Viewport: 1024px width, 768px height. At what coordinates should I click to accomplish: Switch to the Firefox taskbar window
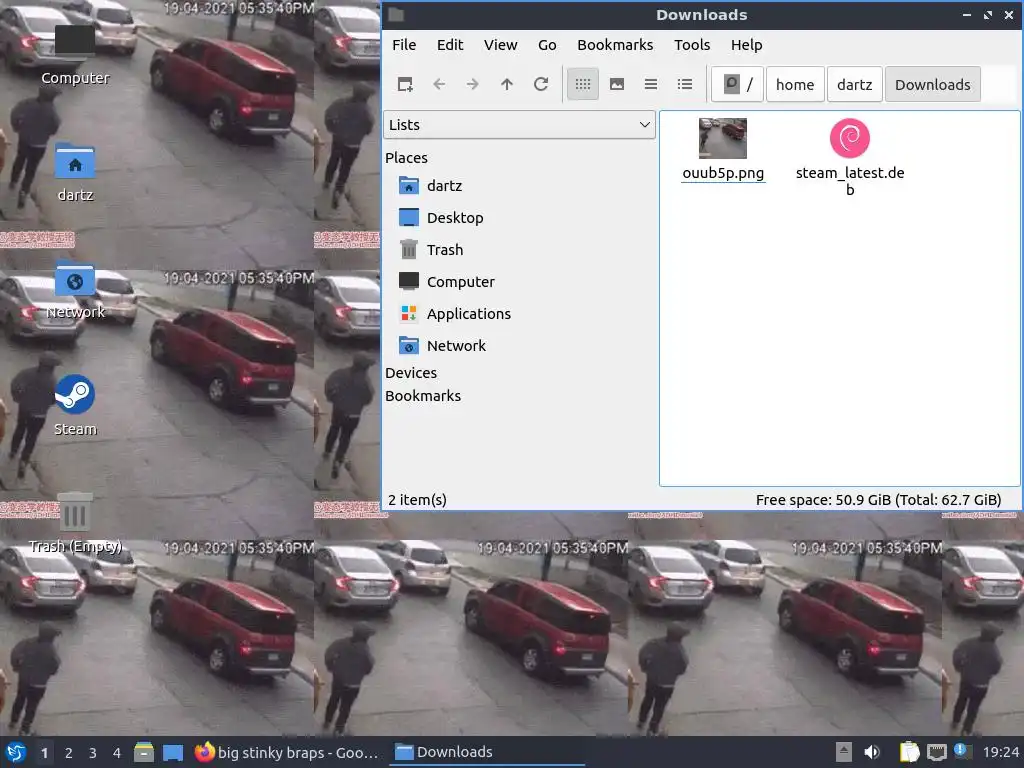tap(287, 752)
